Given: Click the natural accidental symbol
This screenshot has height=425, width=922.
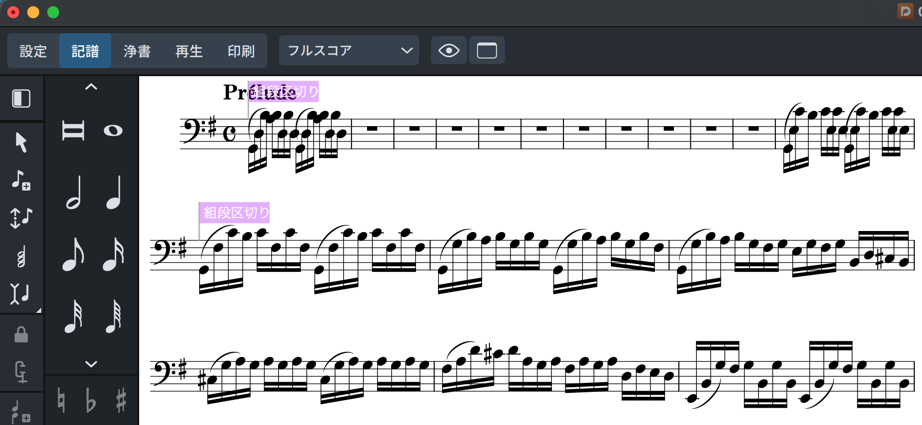Looking at the screenshot, I should 62,402.
